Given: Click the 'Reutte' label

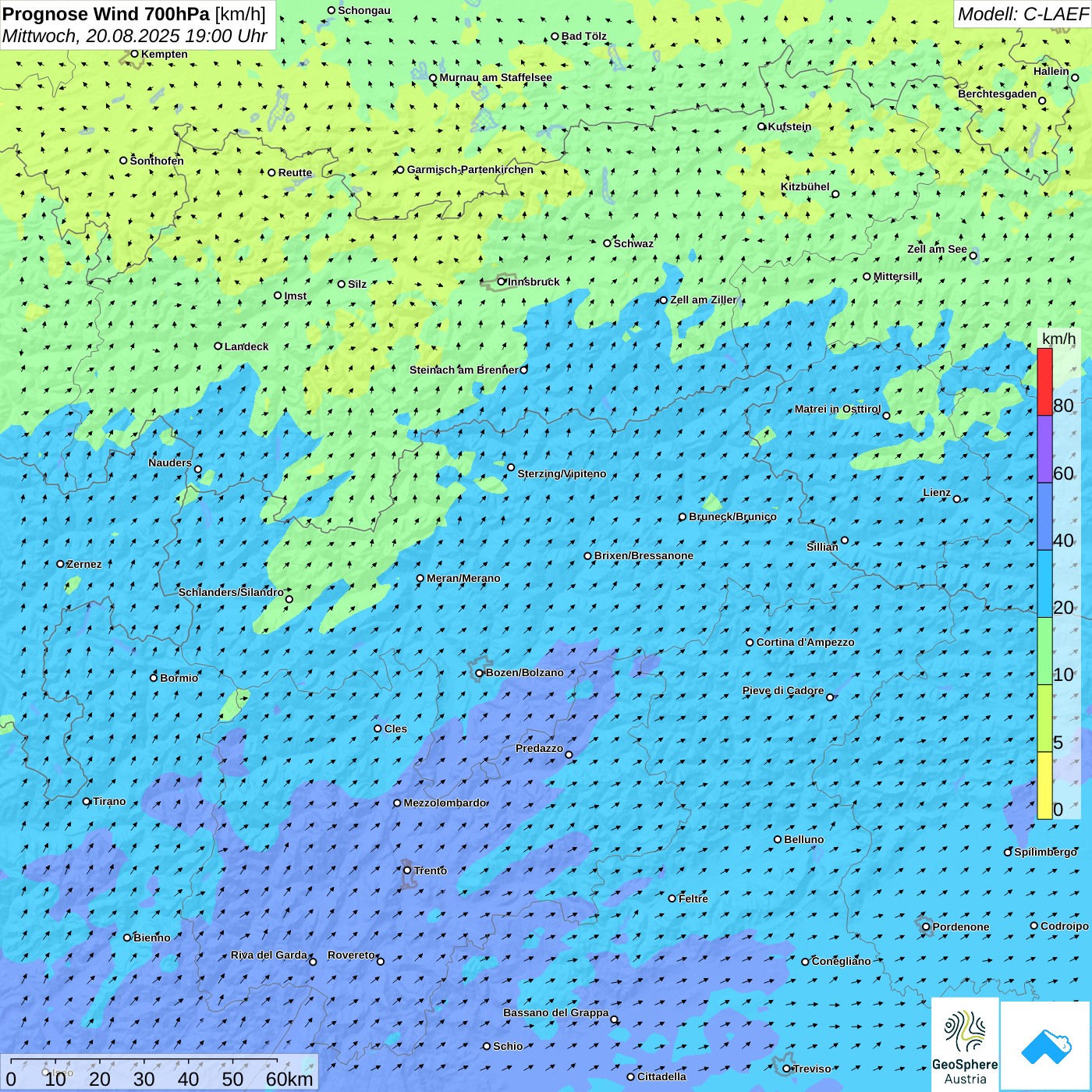Looking at the screenshot, I should click(x=295, y=172).
